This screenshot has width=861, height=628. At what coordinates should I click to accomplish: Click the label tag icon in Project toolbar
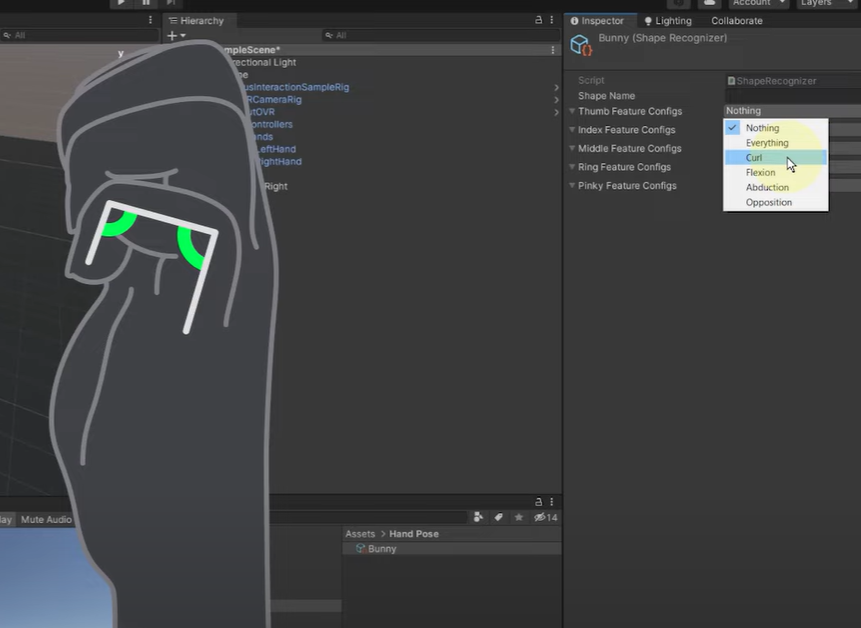(x=499, y=517)
